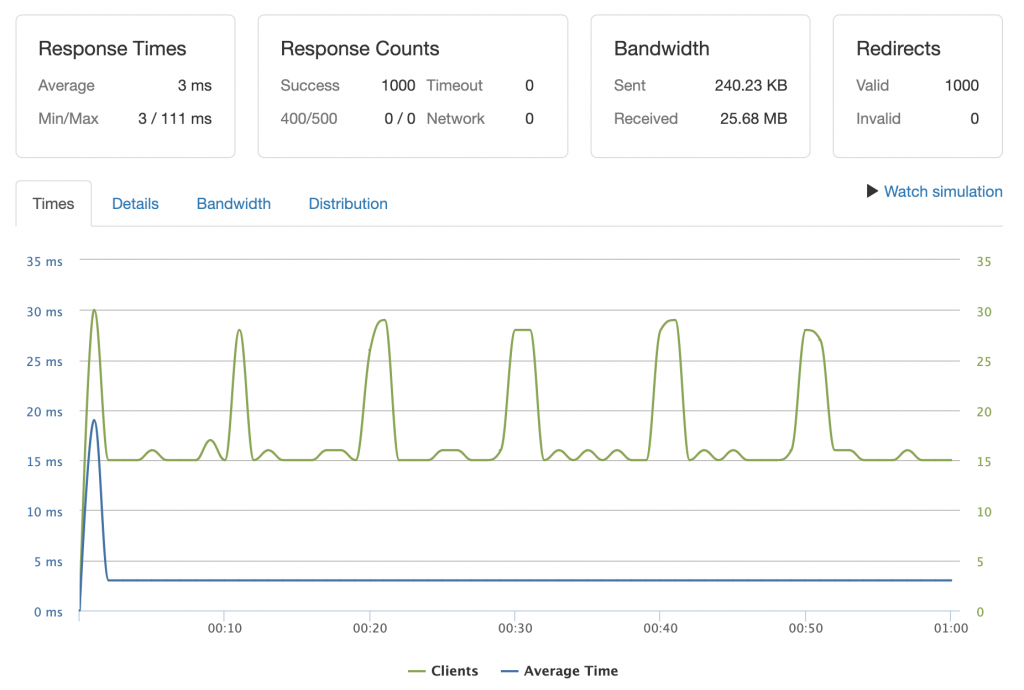
Task: Click the Bandwidth card heading
Action: (662, 48)
